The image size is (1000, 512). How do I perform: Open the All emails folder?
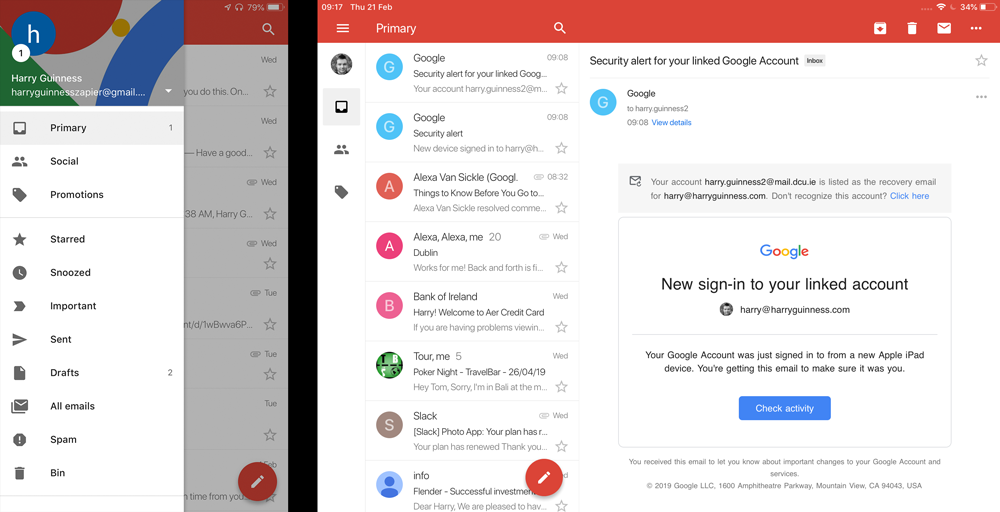pos(92,406)
